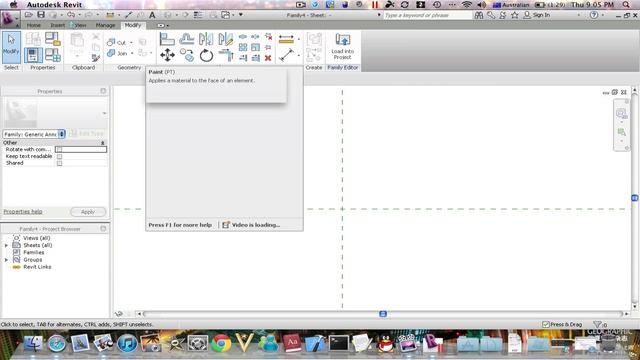
Task: Collapse the Other properties section
Action: click(103, 143)
